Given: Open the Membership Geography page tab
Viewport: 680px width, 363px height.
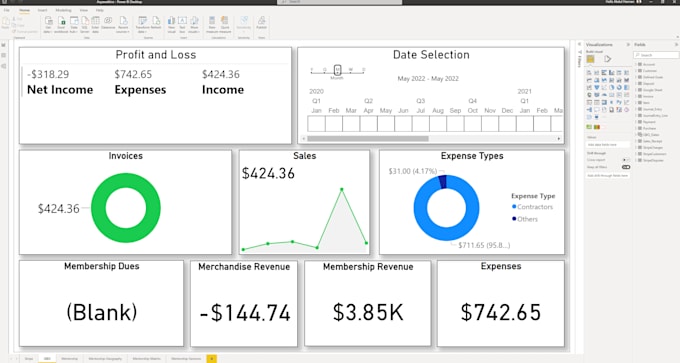Looking at the screenshot, I should click(x=105, y=359).
